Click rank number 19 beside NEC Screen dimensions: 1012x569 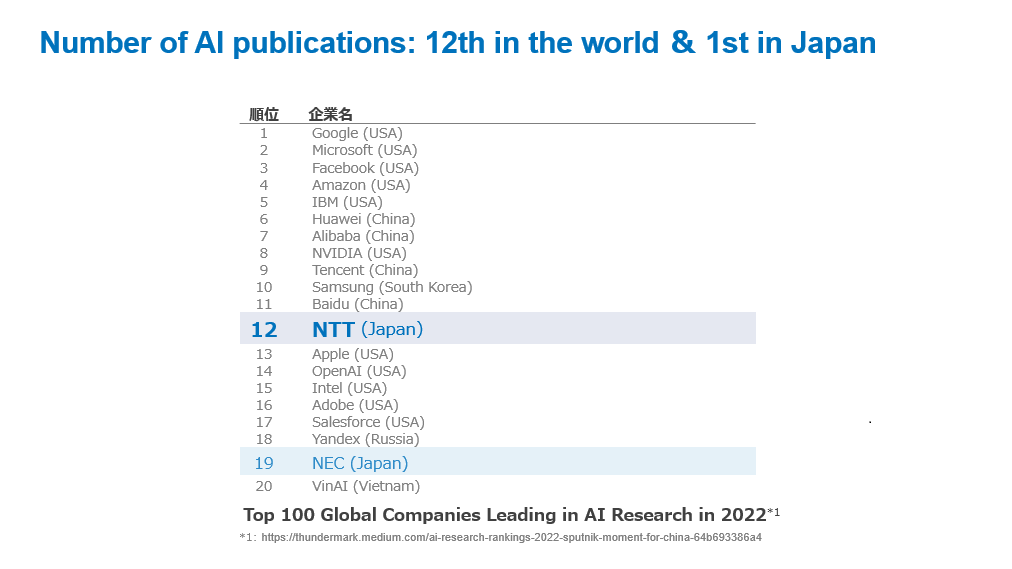point(264,463)
